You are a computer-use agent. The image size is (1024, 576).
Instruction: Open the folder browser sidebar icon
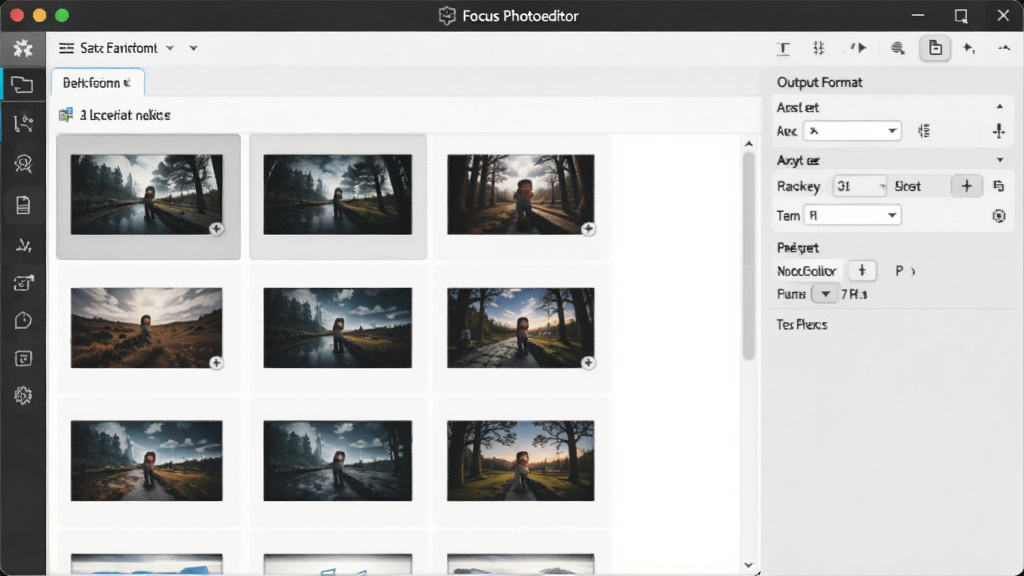pos(22,85)
